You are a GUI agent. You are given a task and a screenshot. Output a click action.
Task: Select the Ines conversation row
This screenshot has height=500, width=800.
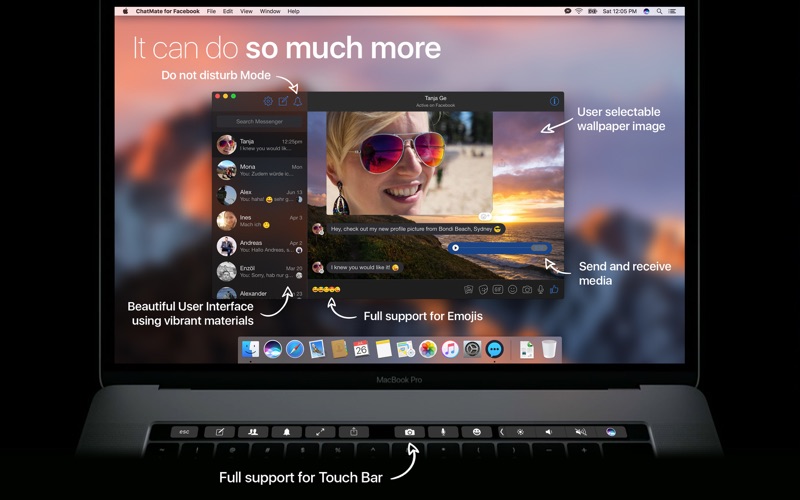click(x=259, y=221)
